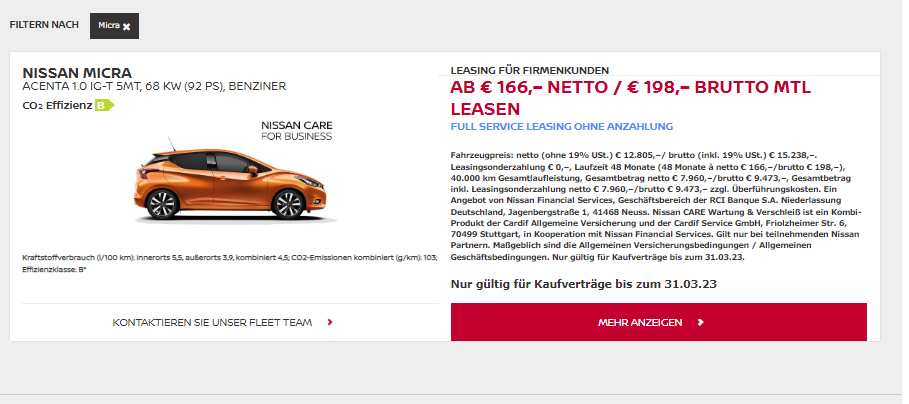Screen dimensions: 909x404
Task: Click red chevron beside Fleet Team link
Action: (330, 322)
